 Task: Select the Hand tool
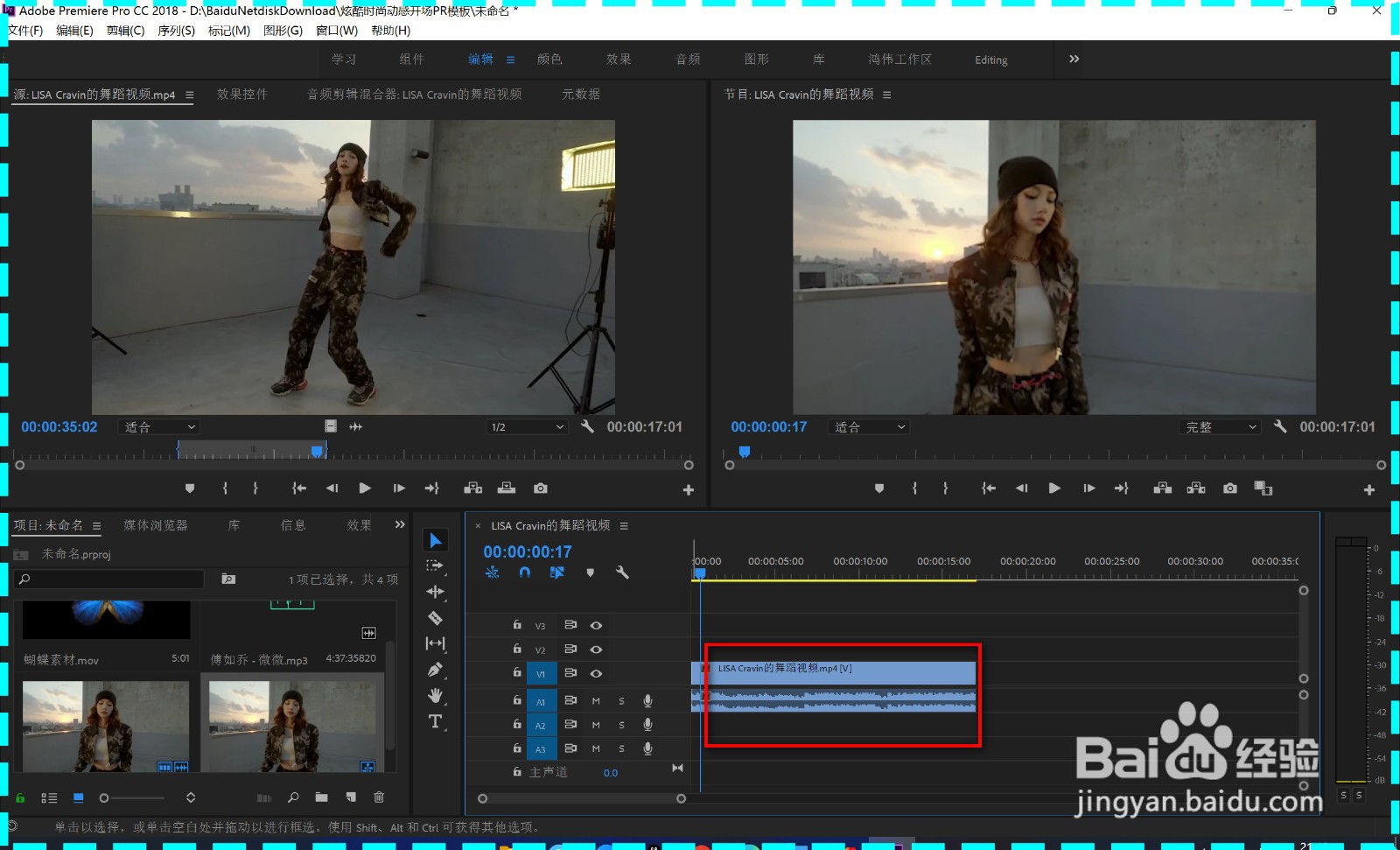435,696
